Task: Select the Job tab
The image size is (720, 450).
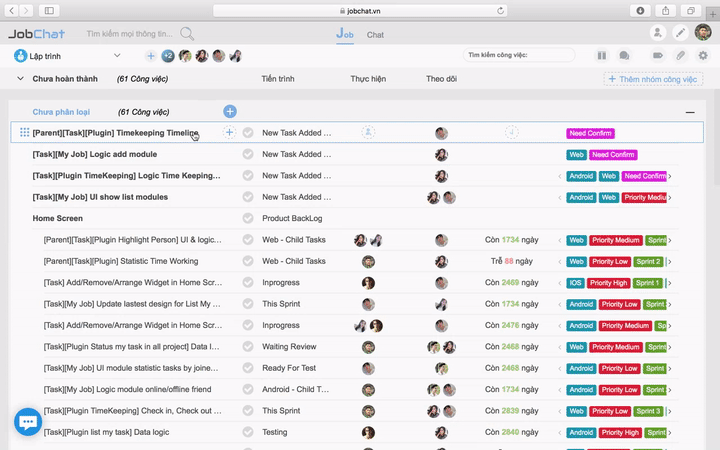Action: pos(345,34)
